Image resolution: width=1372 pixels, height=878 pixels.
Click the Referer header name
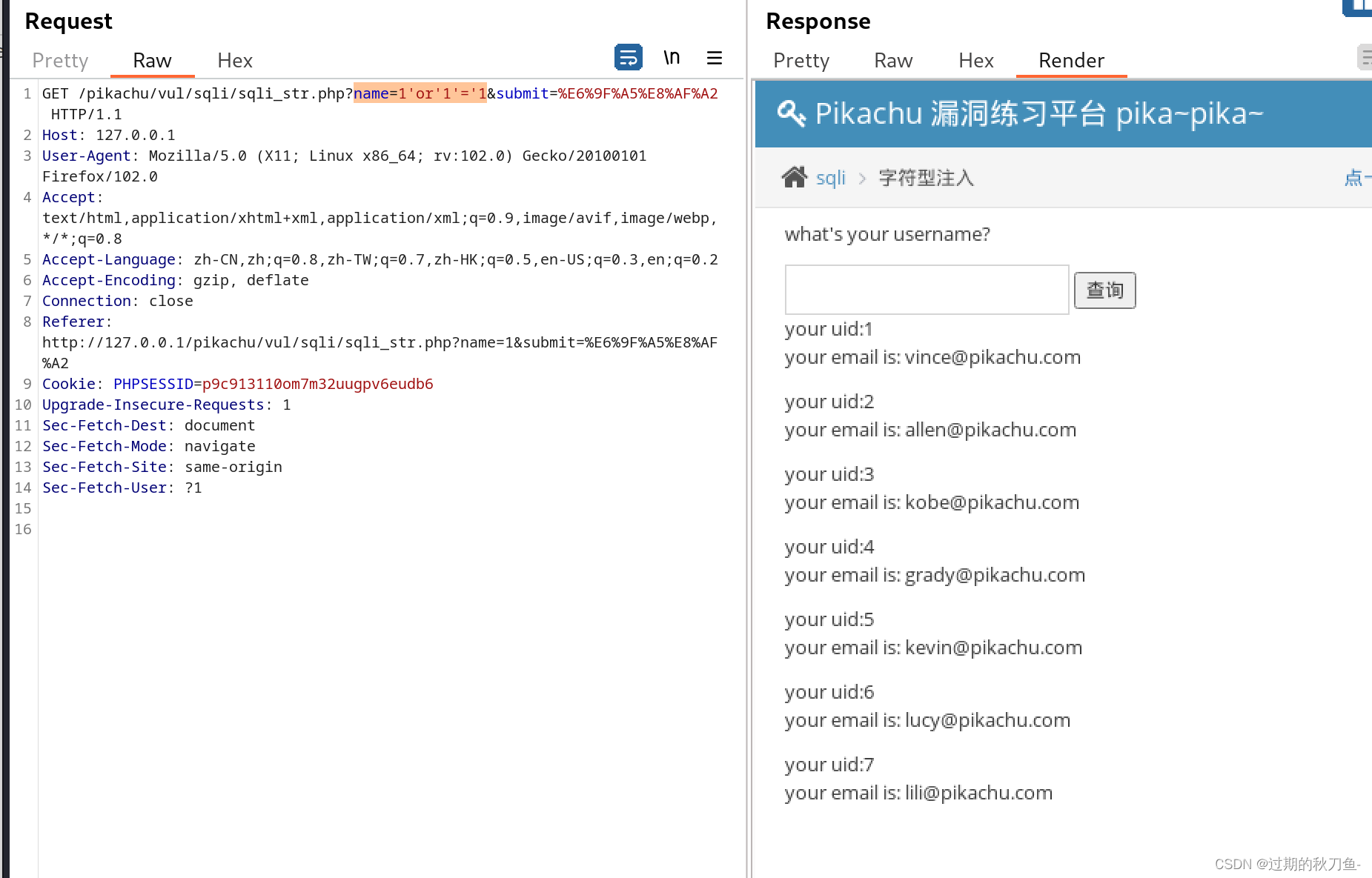(73, 322)
